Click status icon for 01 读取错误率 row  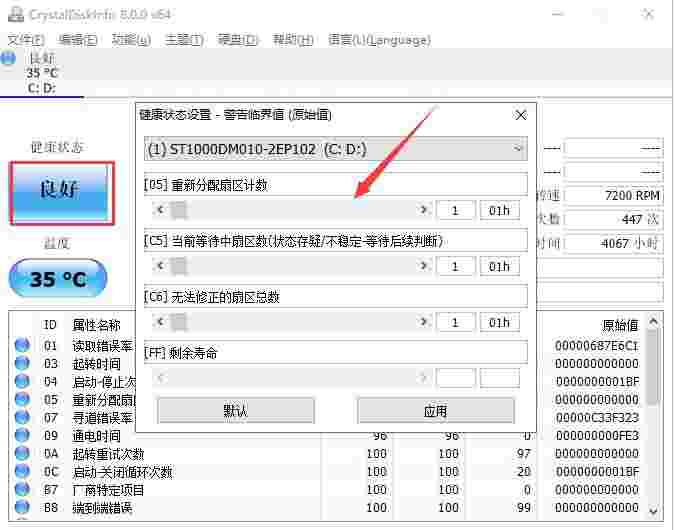(x=22, y=345)
